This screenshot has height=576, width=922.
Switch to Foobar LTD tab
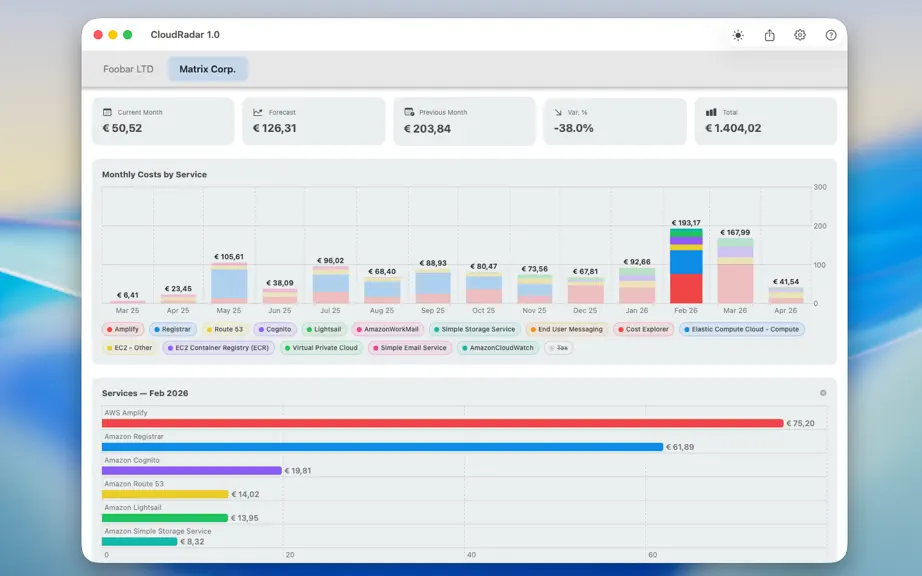coord(128,69)
